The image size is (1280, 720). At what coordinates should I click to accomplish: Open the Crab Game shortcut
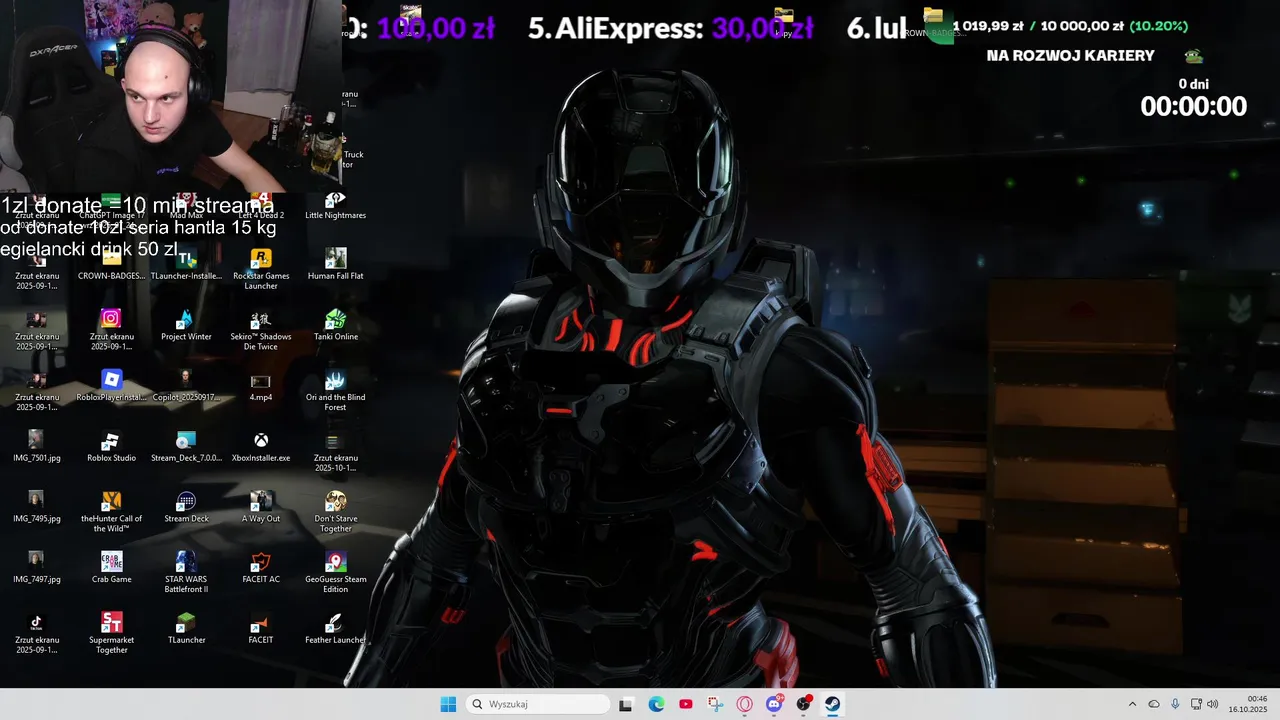click(x=111, y=569)
